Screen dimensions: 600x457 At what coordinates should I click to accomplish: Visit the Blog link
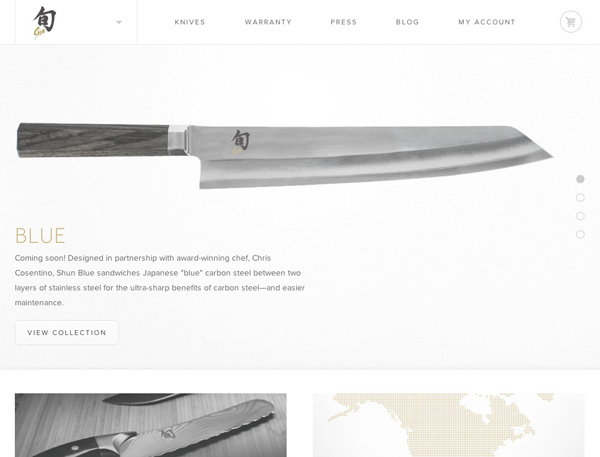tap(407, 22)
